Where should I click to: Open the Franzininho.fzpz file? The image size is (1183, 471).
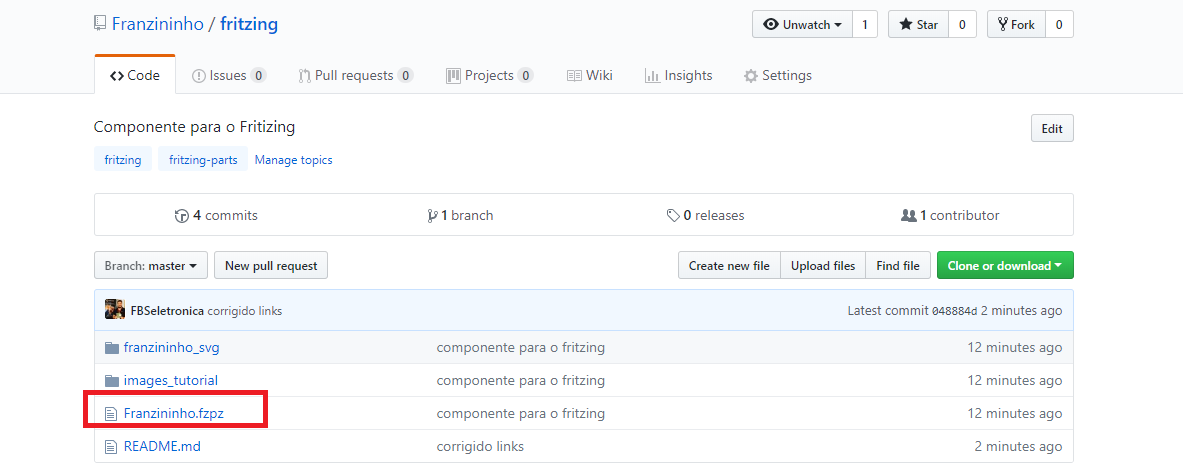click(174, 414)
